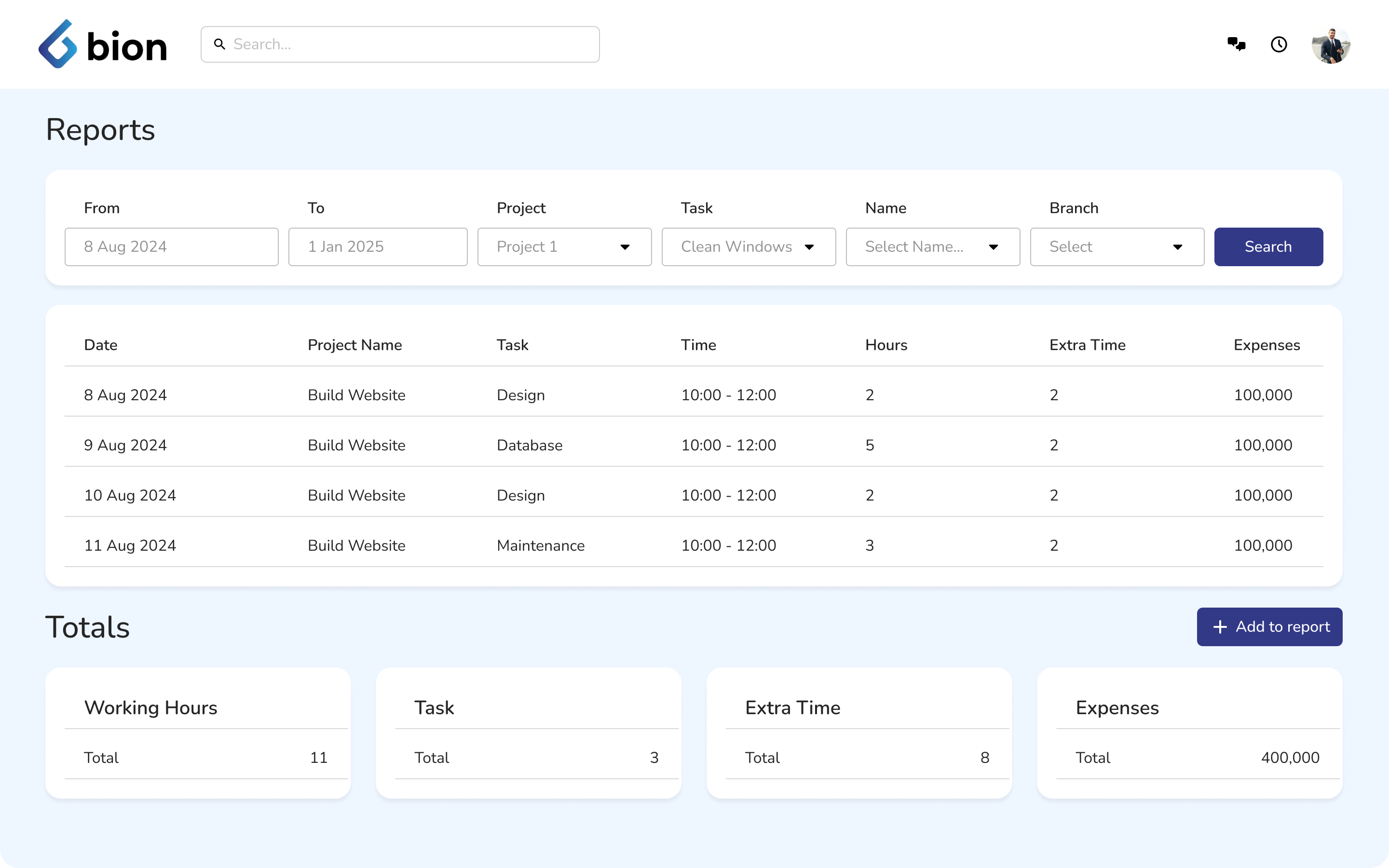Click the plus icon on Add to report

point(1220,627)
